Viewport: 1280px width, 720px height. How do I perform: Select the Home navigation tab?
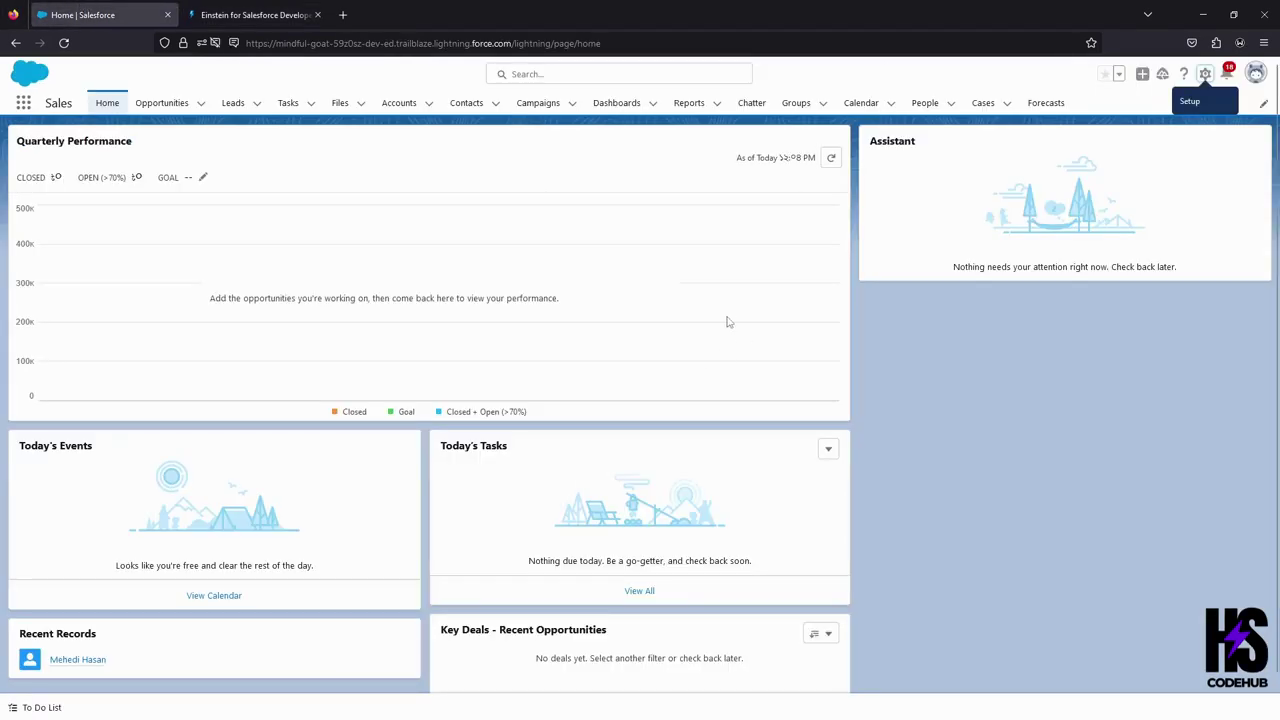point(107,103)
